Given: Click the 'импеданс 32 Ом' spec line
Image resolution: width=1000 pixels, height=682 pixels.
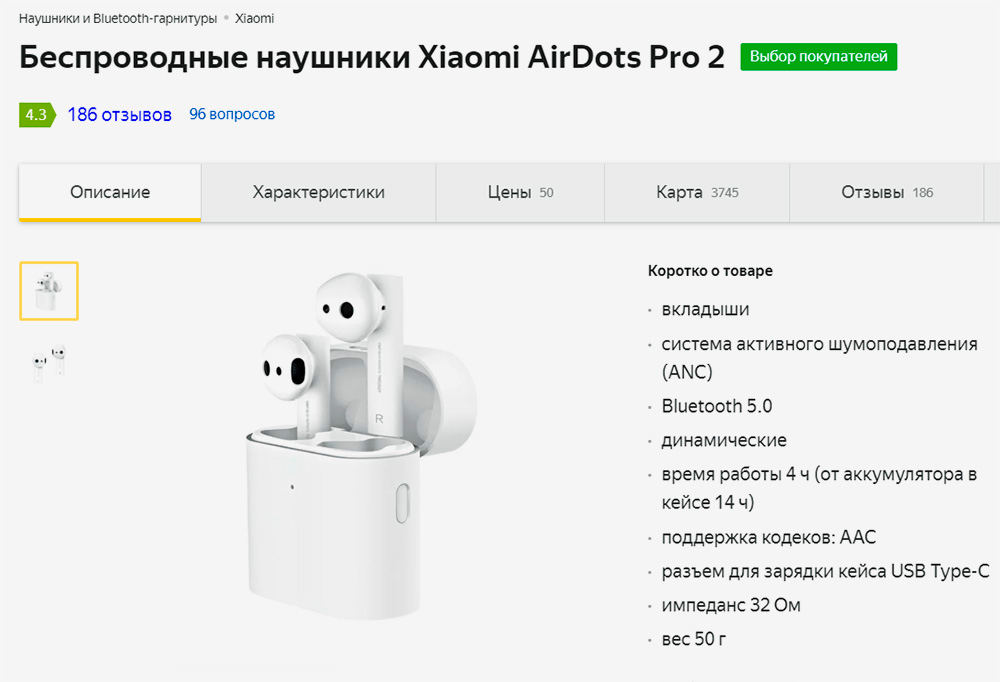Looking at the screenshot, I should (x=730, y=605).
